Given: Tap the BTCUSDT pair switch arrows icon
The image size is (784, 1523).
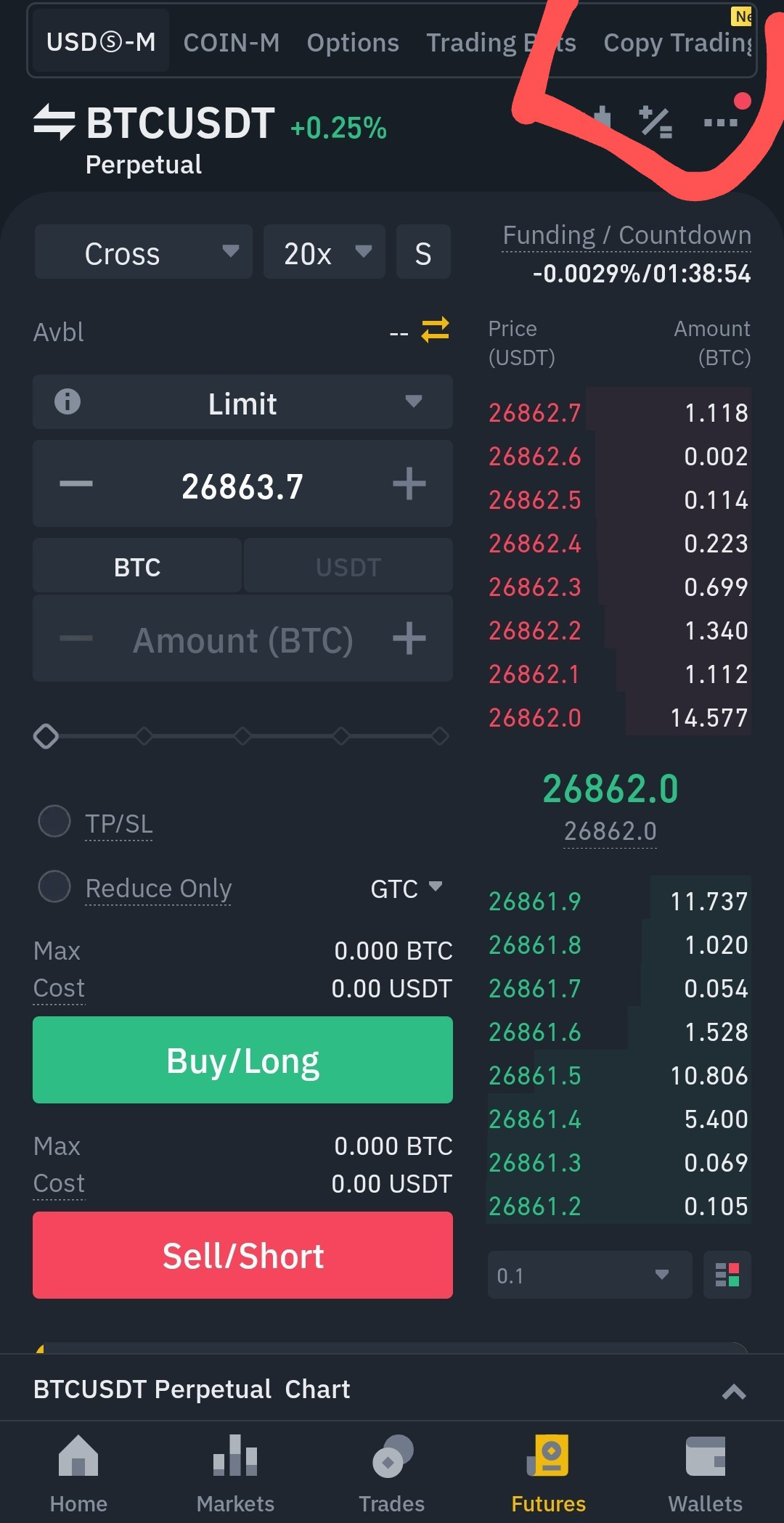Looking at the screenshot, I should (54, 121).
